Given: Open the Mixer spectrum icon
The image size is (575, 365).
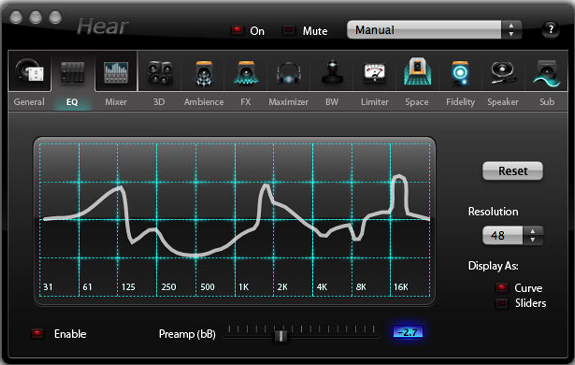Looking at the screenshot, I should tap(116, 72).
